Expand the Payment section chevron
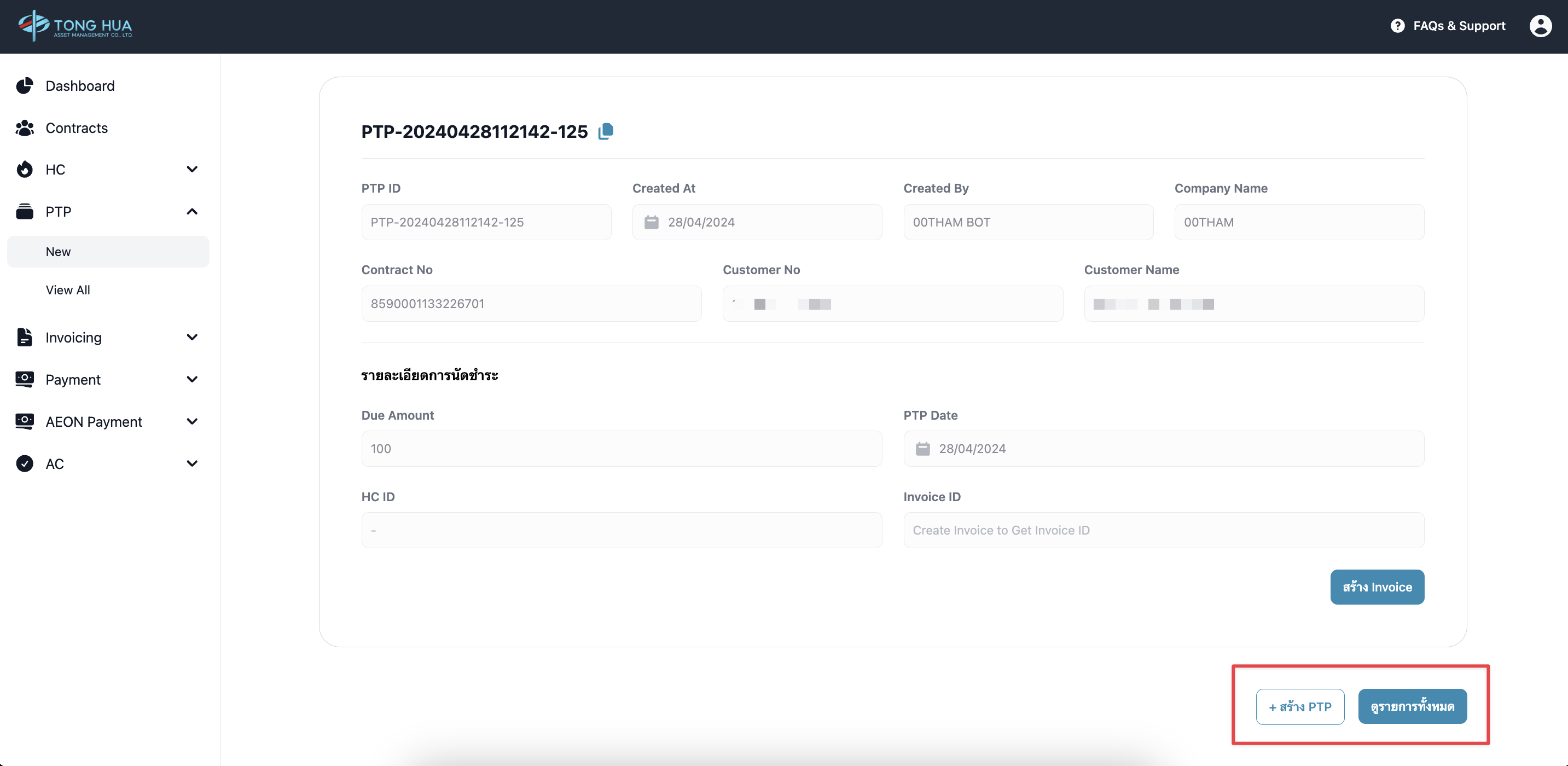The width and height of the screenshot is (1568, 766). 191,379
